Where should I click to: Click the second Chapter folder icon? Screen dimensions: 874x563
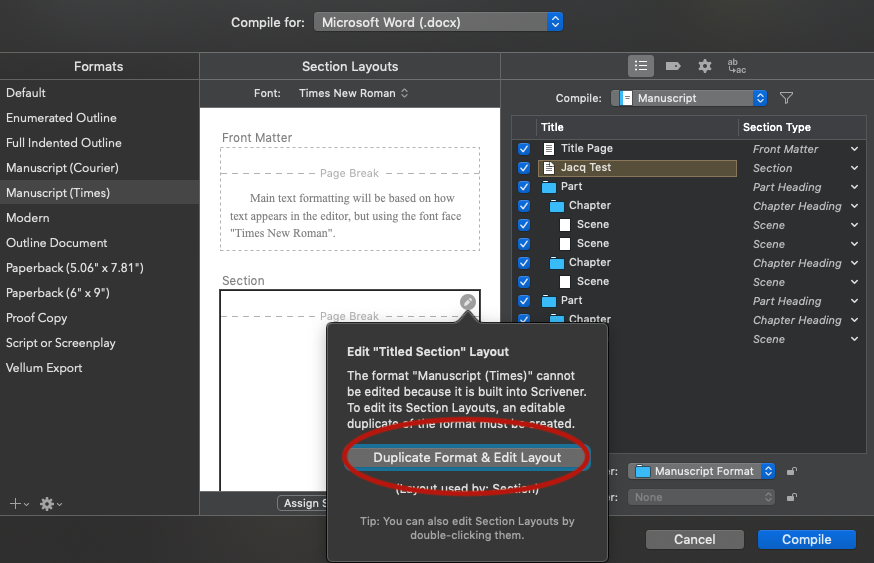557,263
